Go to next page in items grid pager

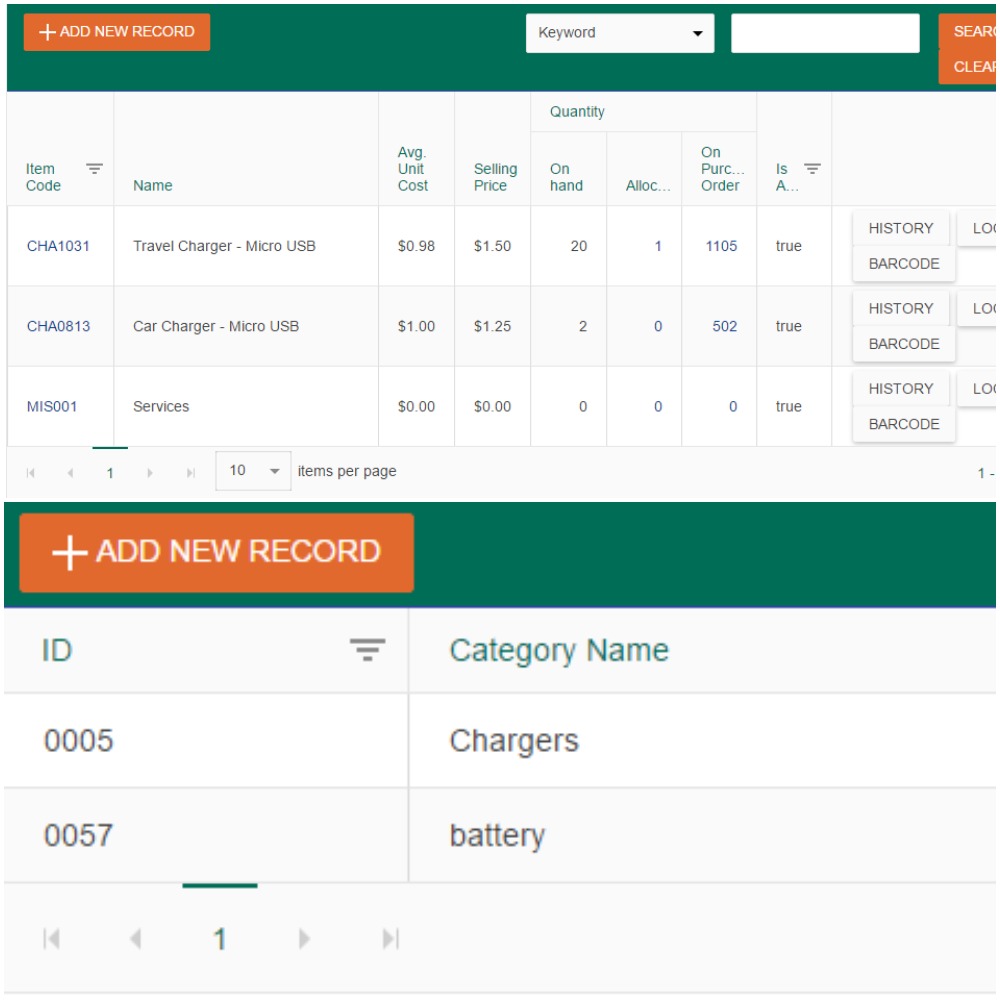[150, 473]
